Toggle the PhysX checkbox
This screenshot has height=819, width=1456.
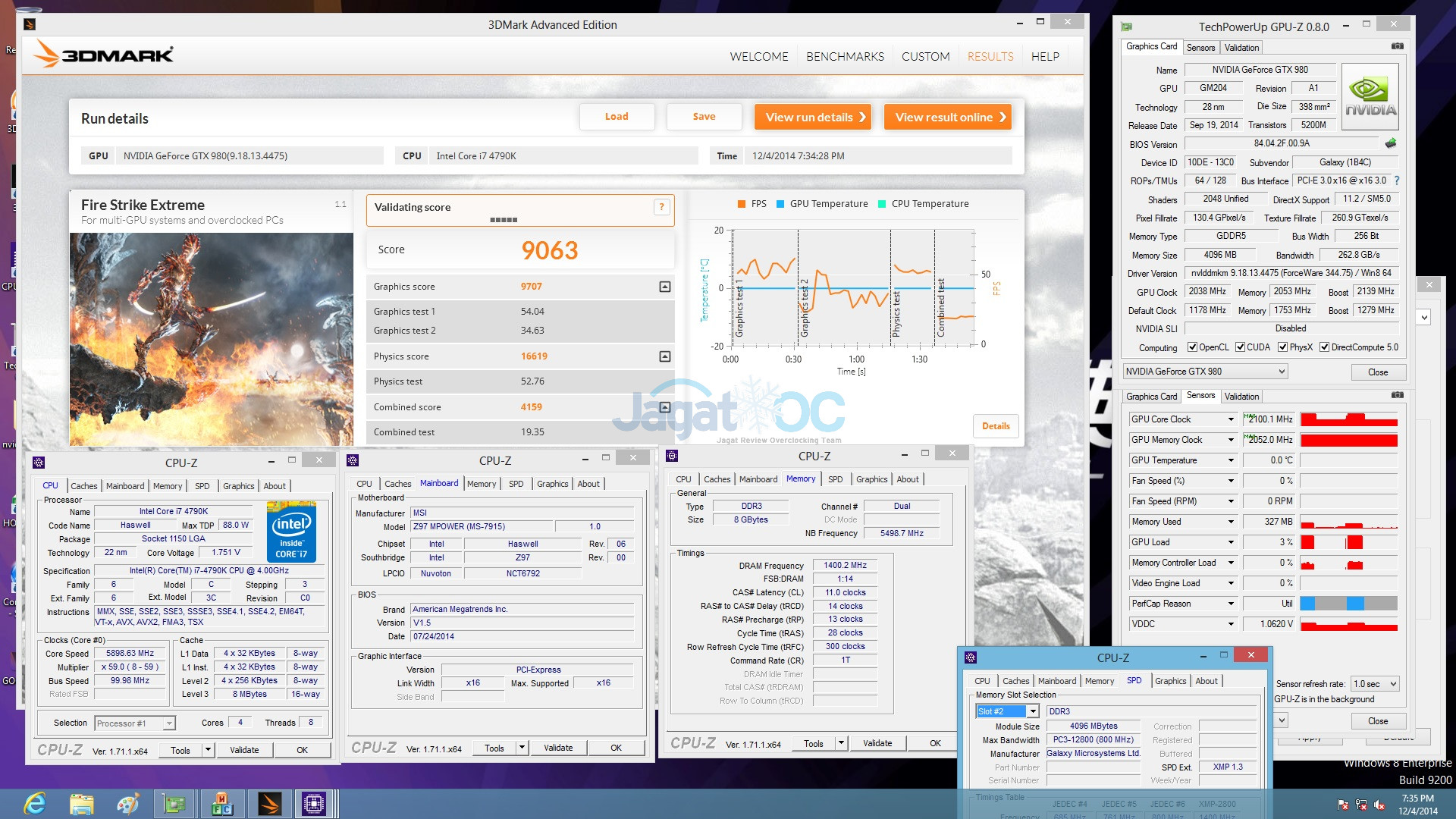[1282, 347]
